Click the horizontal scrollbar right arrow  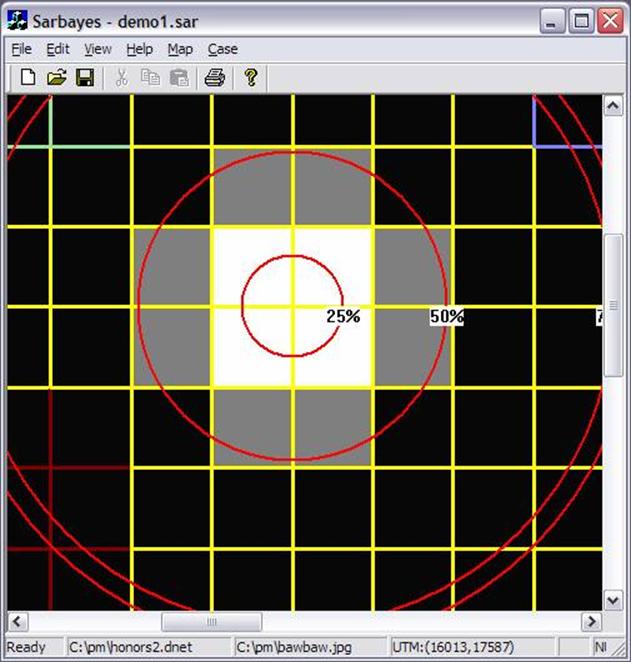pos(592,621)
